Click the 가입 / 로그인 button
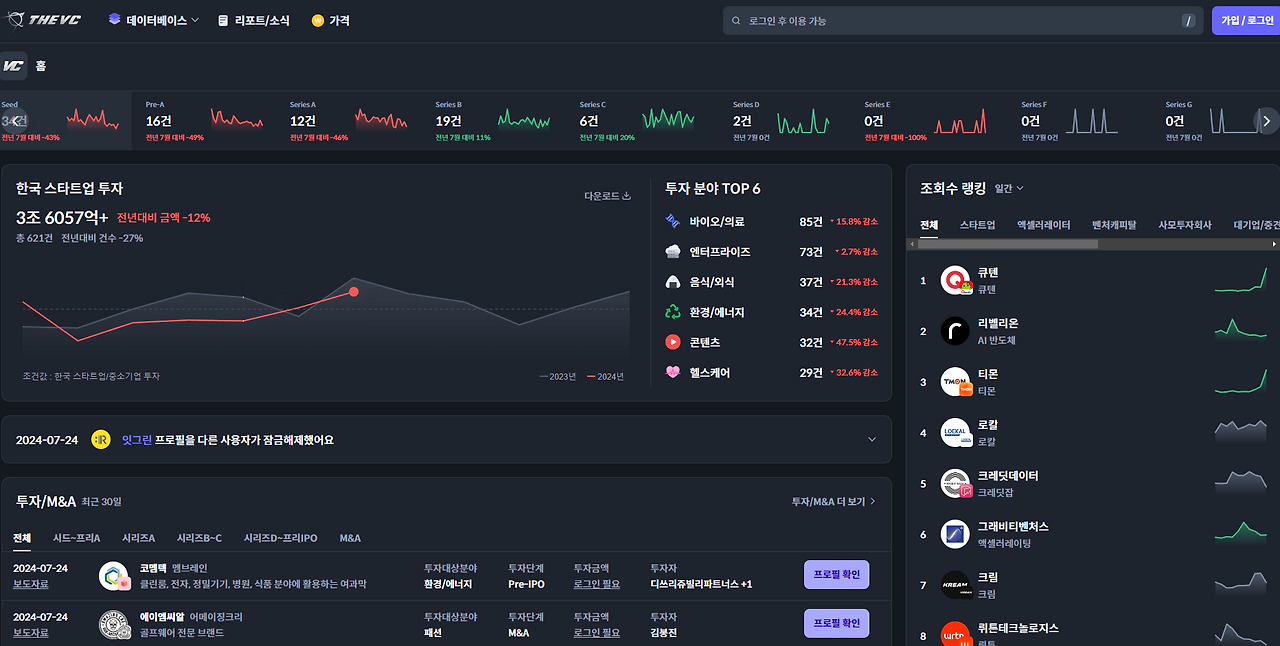Viewport: 1280px width, 646px height. click(1246, 21)
